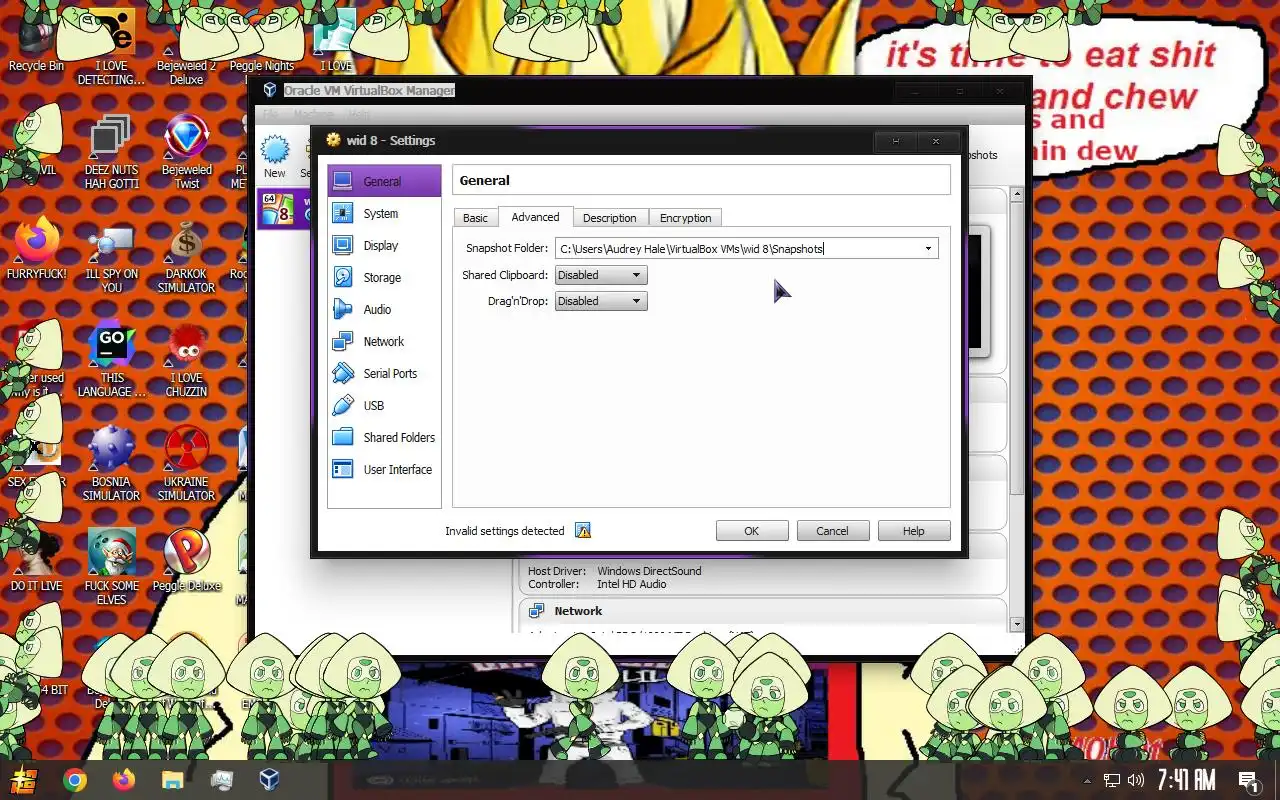The height and width of the screenshot is (800, 1280).
Task: Open the Network settings category in sidebar
Action: (x=384, y=341)
